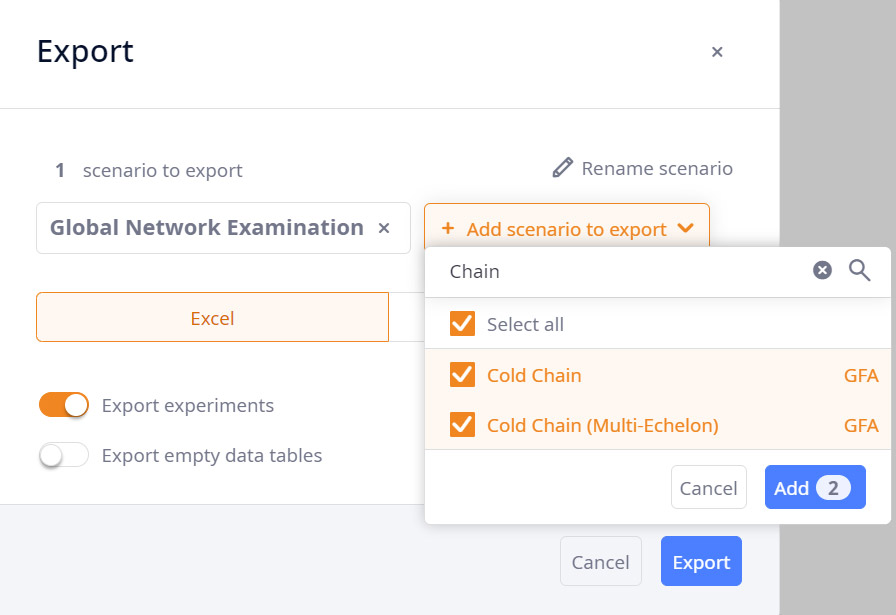The width and height of the screenshot is (896, 615).
Task: Select the Excel format tab
Action: pyautogui.click(x=213, y=317)
